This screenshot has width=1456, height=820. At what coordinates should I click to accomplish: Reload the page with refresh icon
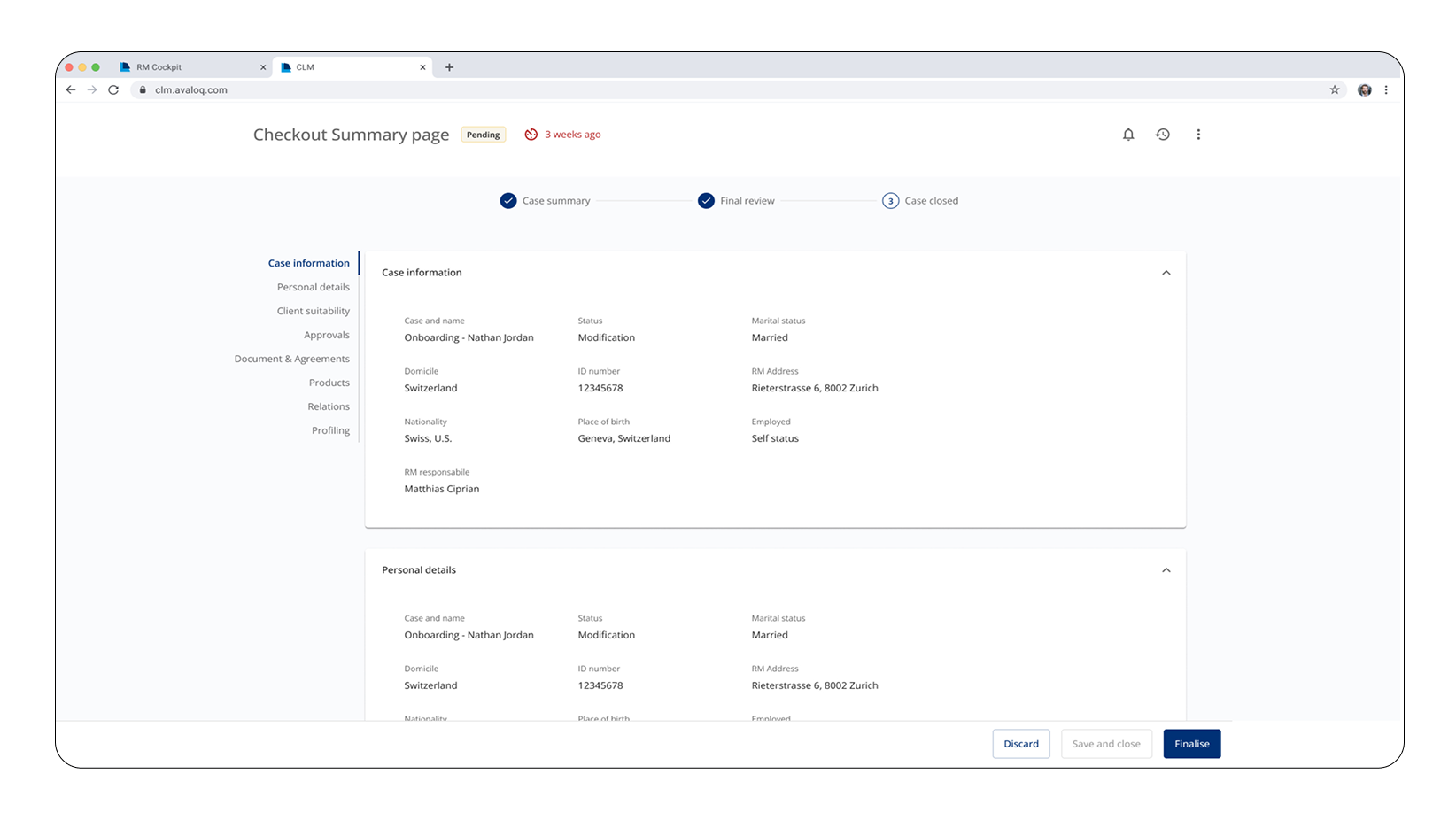click(x=113, y=89)
